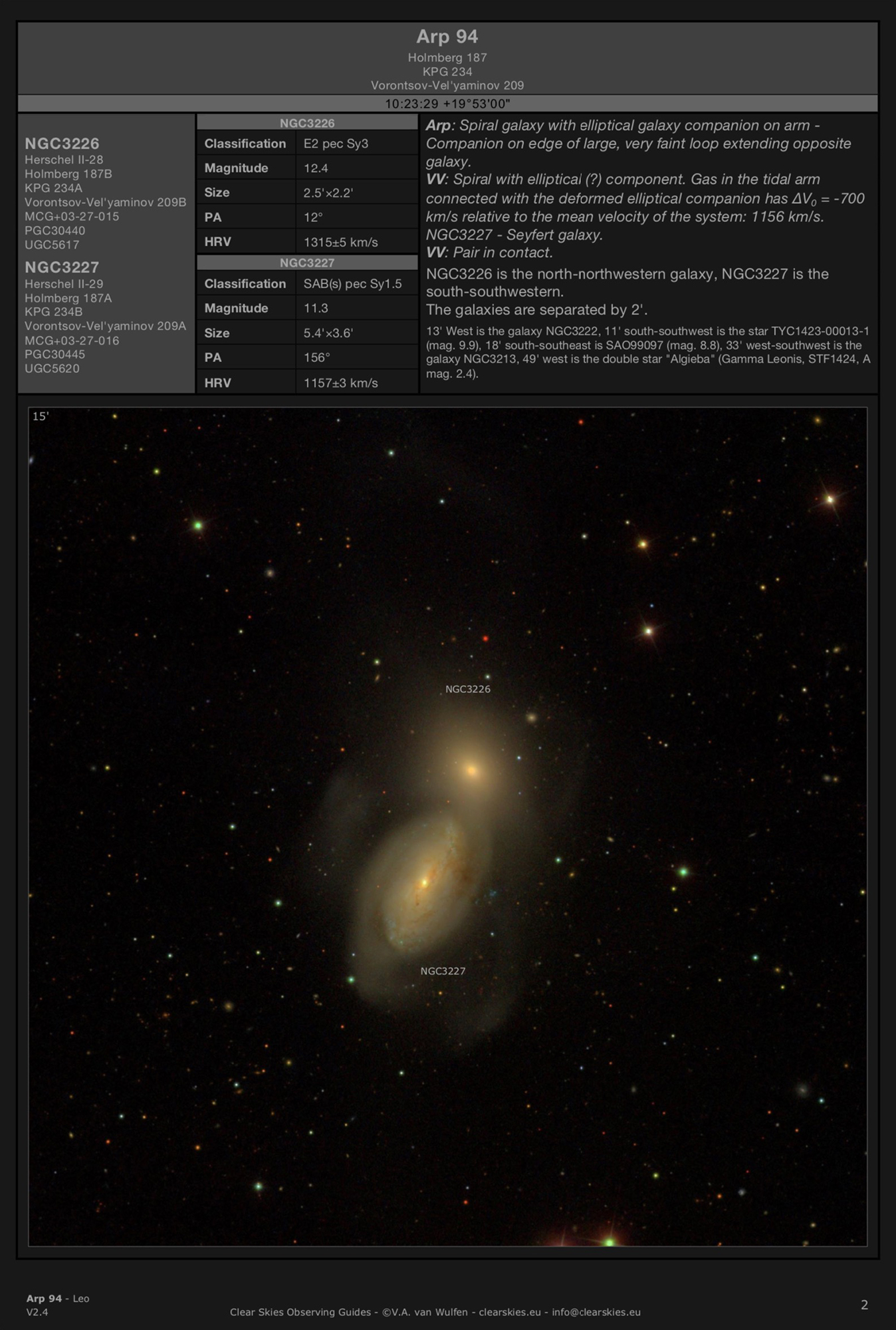Image resolution: width=896 pixels, height=1330 pixels.
Task: Select Herschel II-28 designation
Action: 64,160
